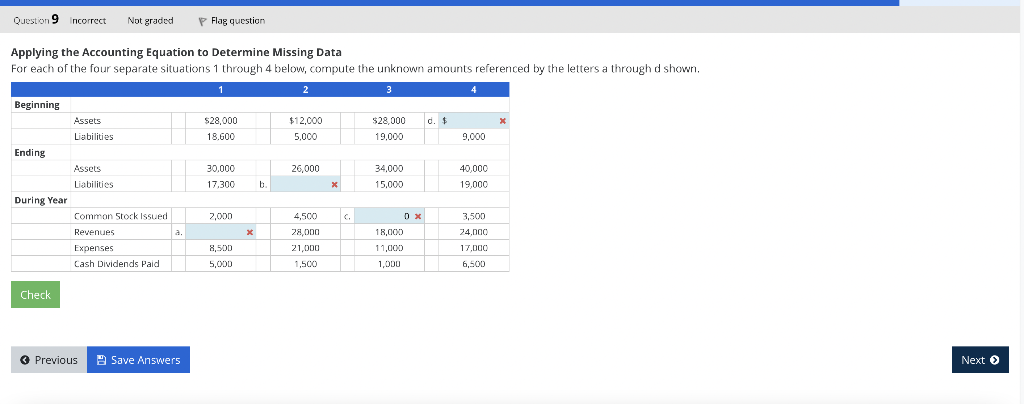Click the value 2,000 in column 1
The image size is (1024, 404).
click(221, 216)
